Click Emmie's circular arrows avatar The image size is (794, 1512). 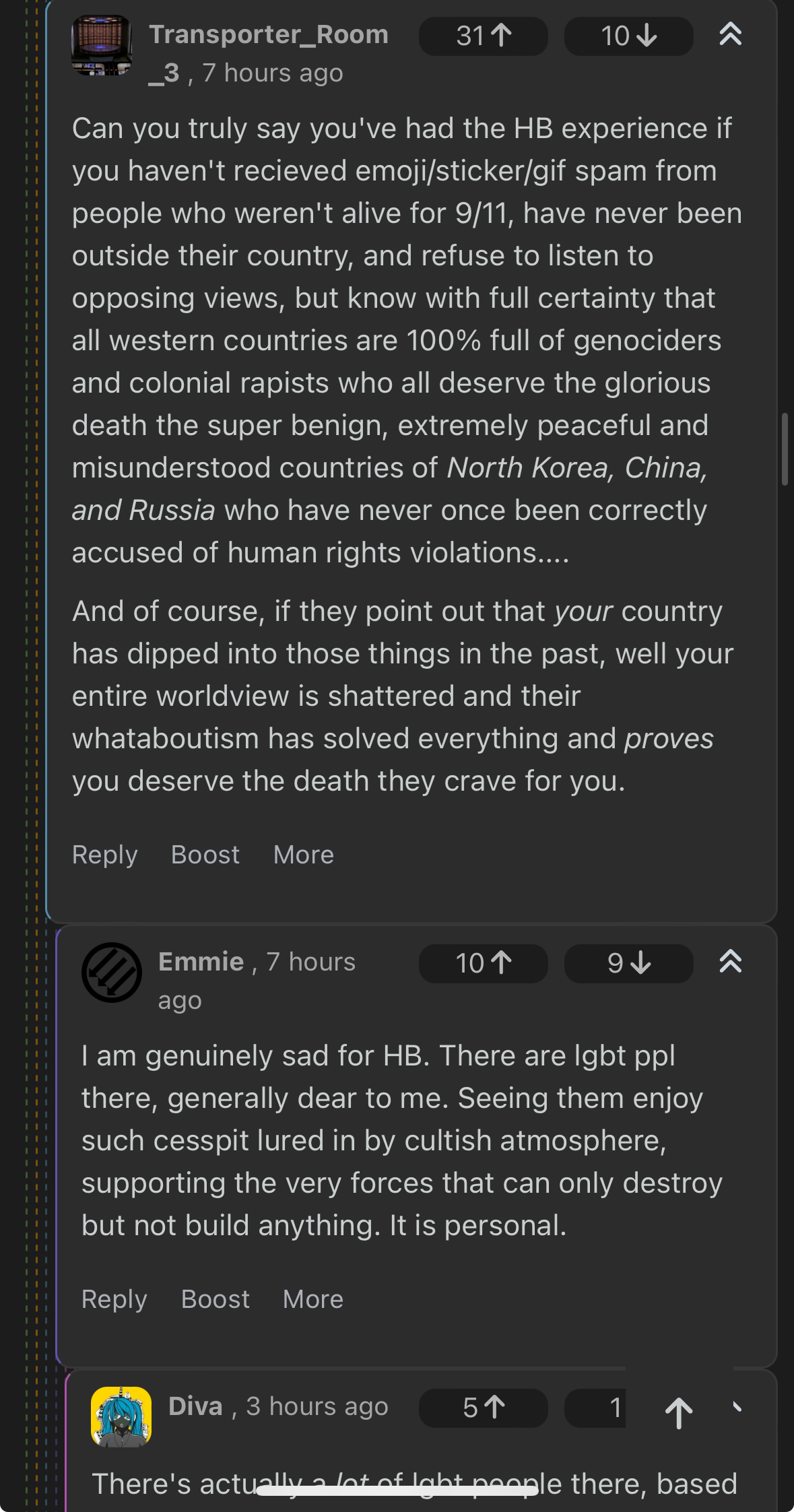112,973
